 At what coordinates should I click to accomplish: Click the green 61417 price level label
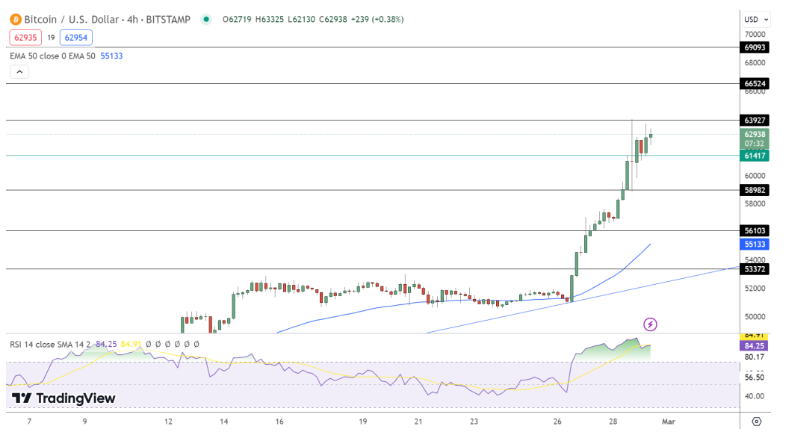point(755,155)
